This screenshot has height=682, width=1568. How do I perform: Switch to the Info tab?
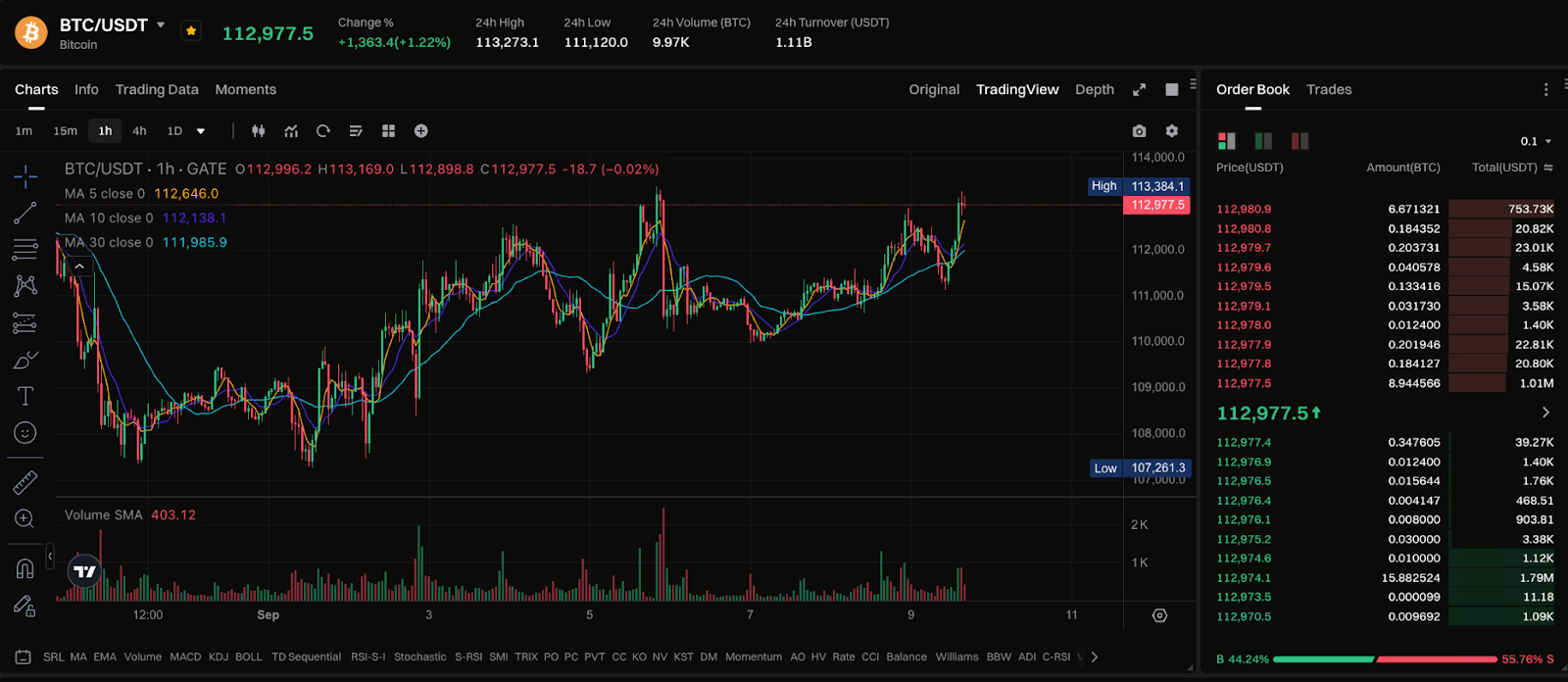pyautogui.click(x=86, y=89)
